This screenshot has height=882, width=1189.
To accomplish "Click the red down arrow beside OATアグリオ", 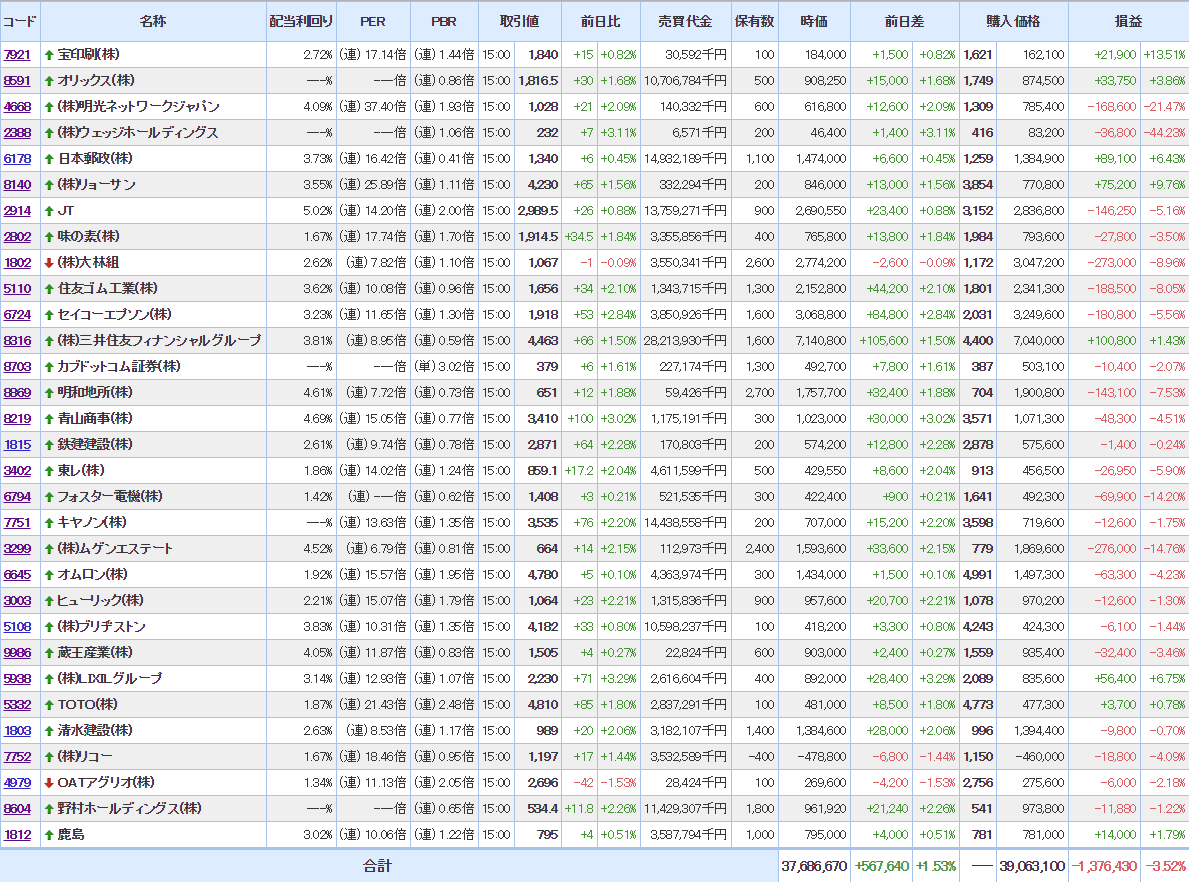I will [49, 783].
